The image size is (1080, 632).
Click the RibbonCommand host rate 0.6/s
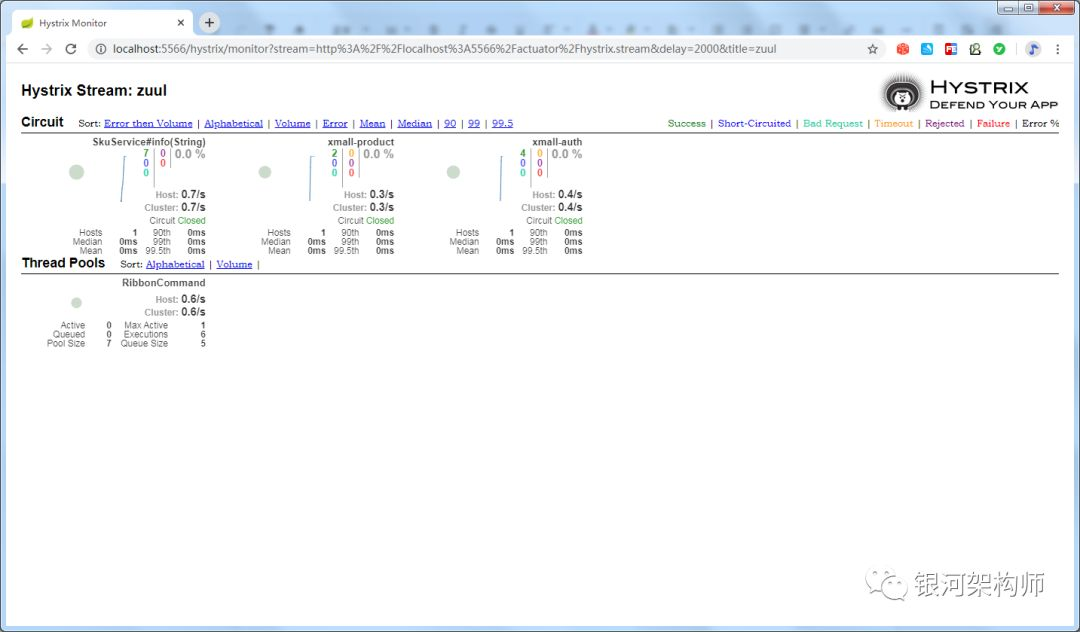pyautogui.click(x=193, y=299)
